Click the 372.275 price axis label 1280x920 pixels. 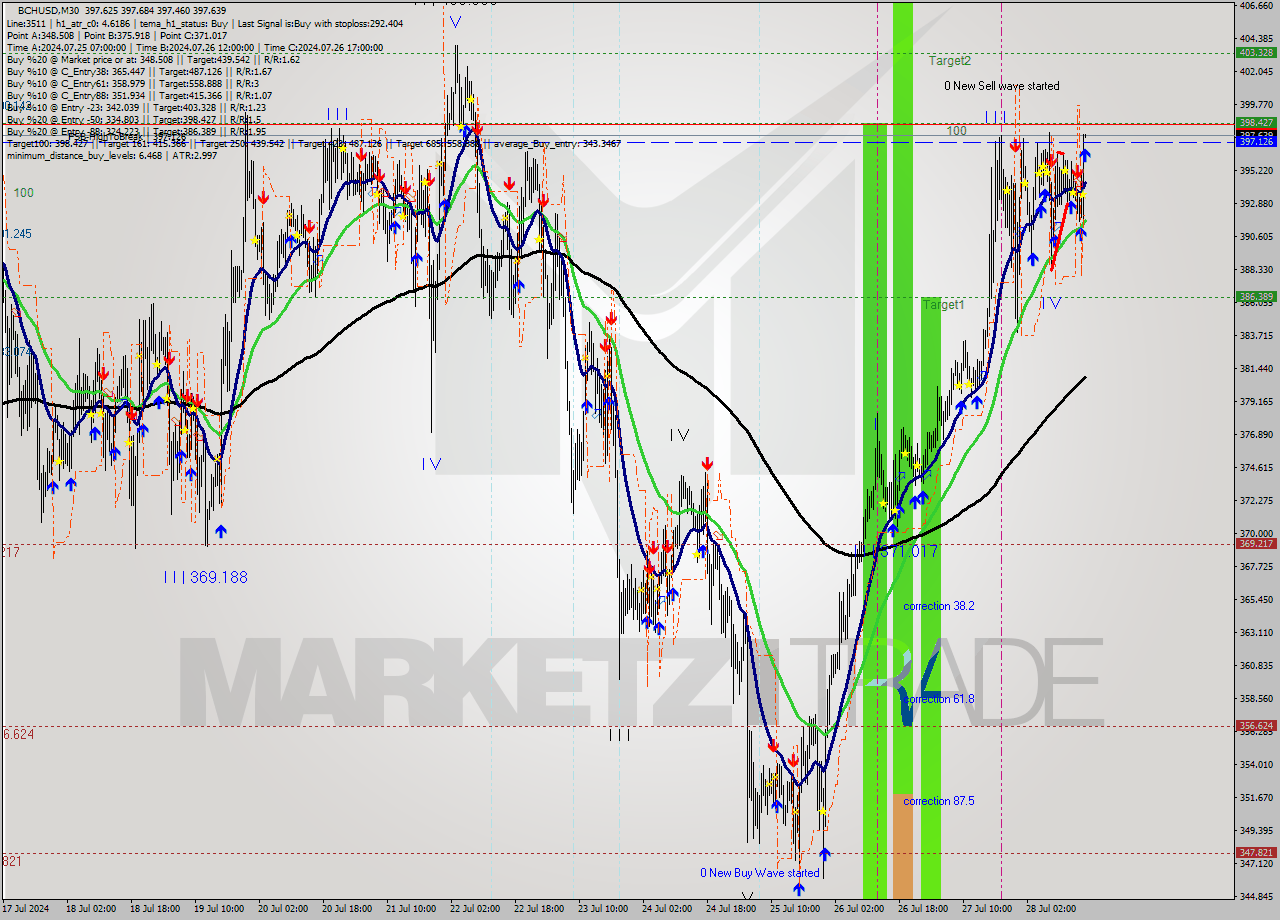1256,500
